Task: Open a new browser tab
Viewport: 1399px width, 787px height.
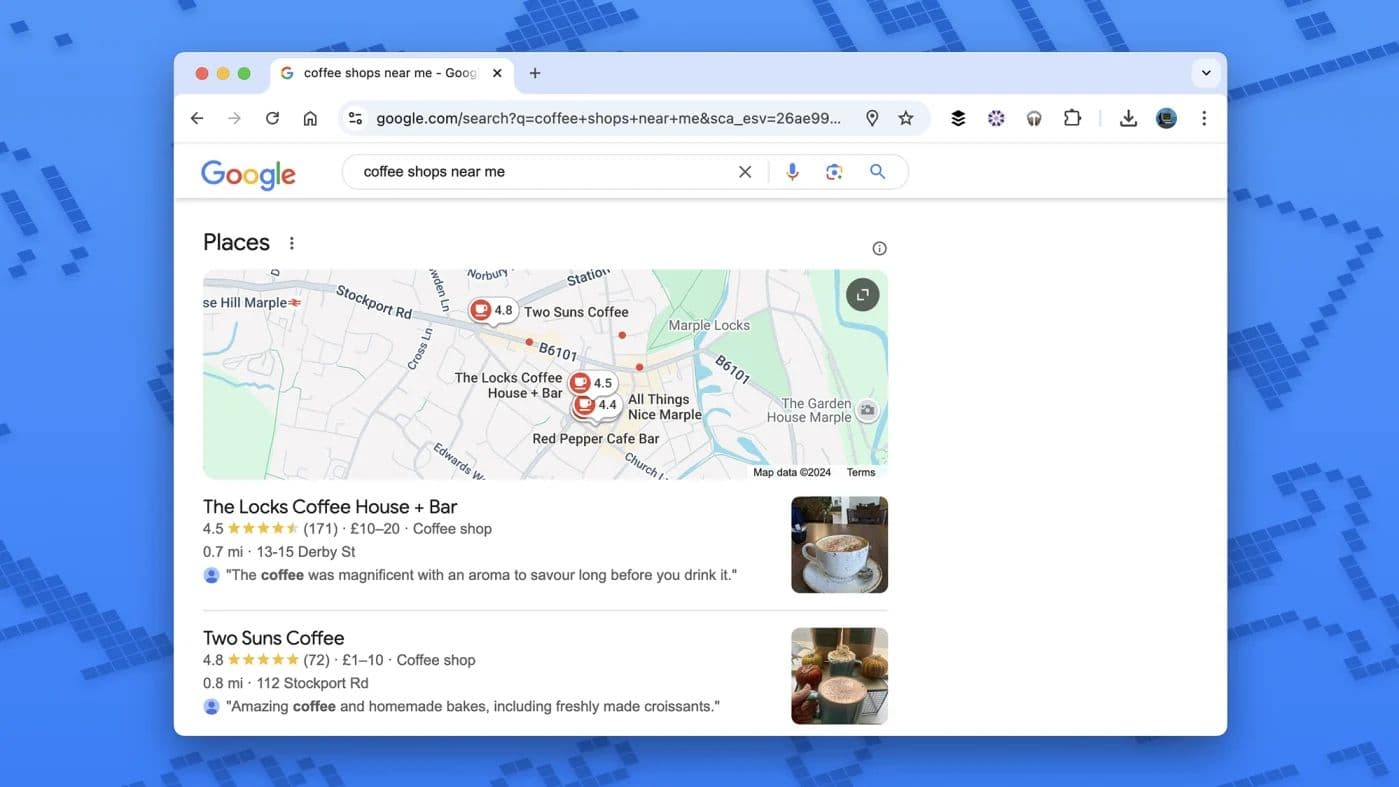Action: [x=535, y=73]
